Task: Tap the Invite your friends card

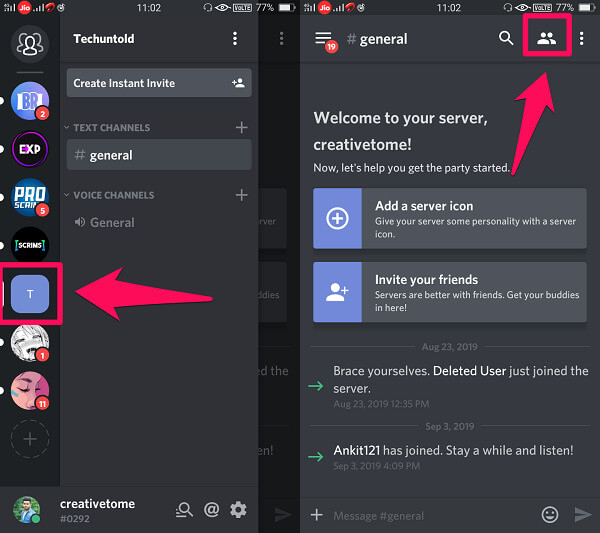Action: click(450, 292)
